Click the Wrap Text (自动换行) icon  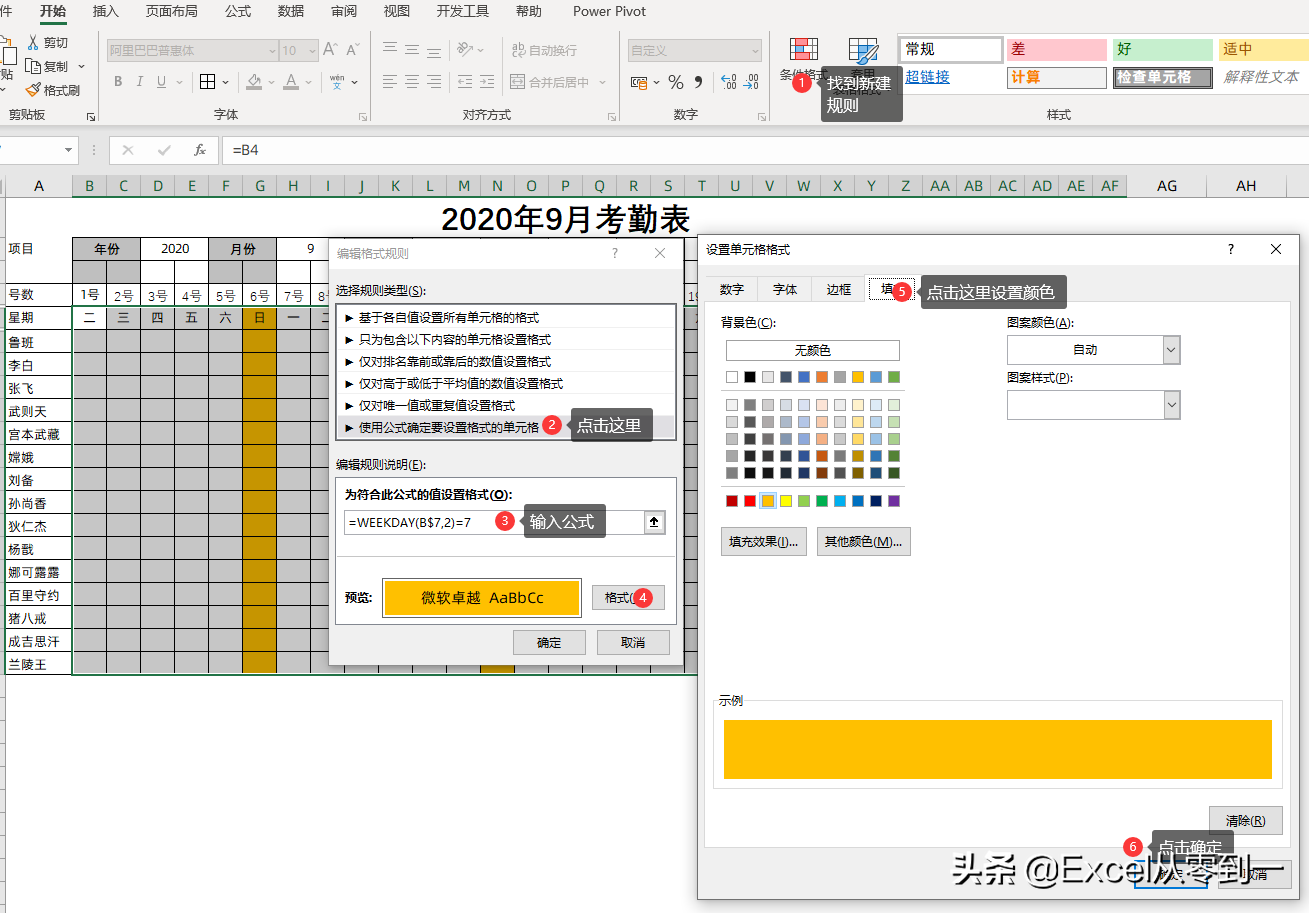(518, 50)
